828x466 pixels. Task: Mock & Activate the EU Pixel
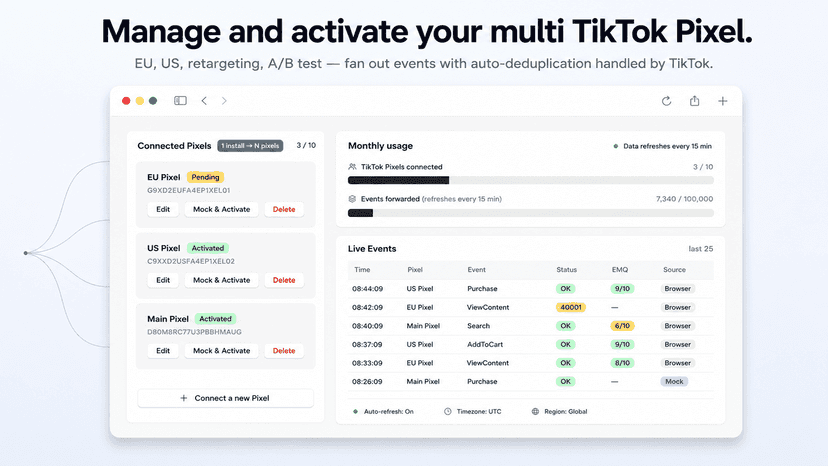click(x=221, y=209)
